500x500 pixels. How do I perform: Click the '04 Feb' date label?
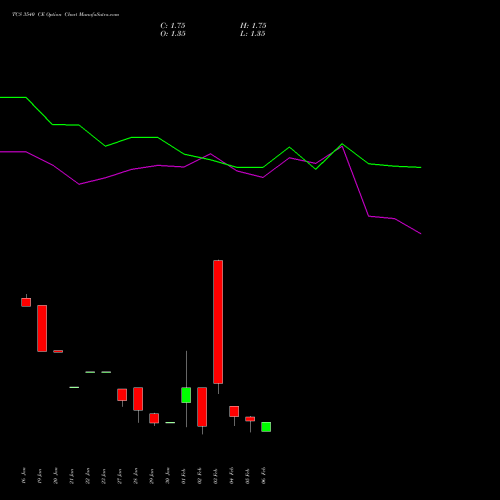(232, 475)
